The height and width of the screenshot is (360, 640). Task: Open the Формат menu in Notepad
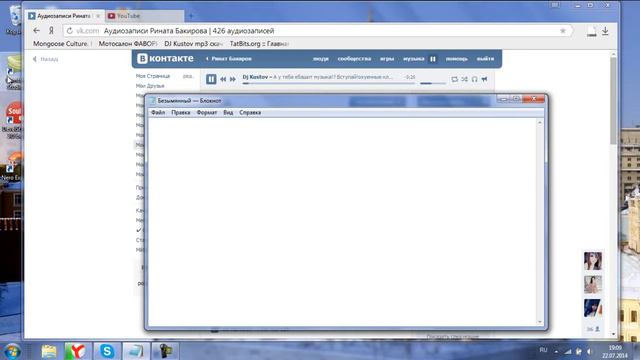click(x=207, y=112)
